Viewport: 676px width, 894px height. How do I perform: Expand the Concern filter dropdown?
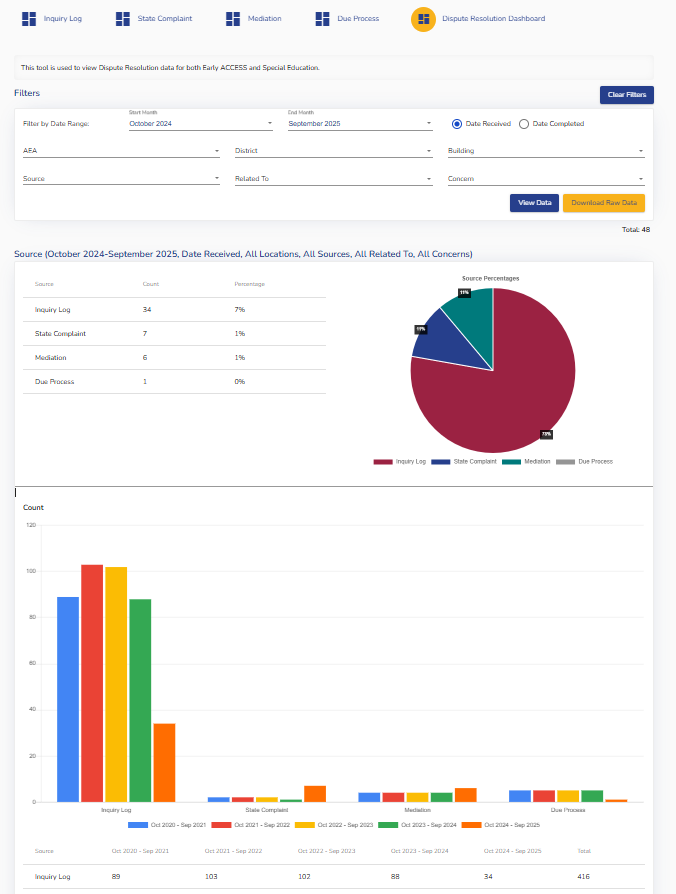[545, 180]
